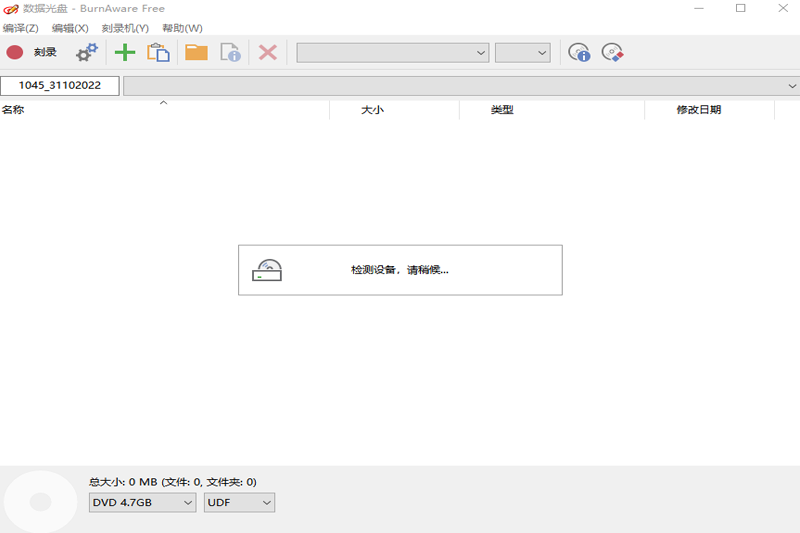
Task: Open the UDF file system dropdown
Action: 239,503
